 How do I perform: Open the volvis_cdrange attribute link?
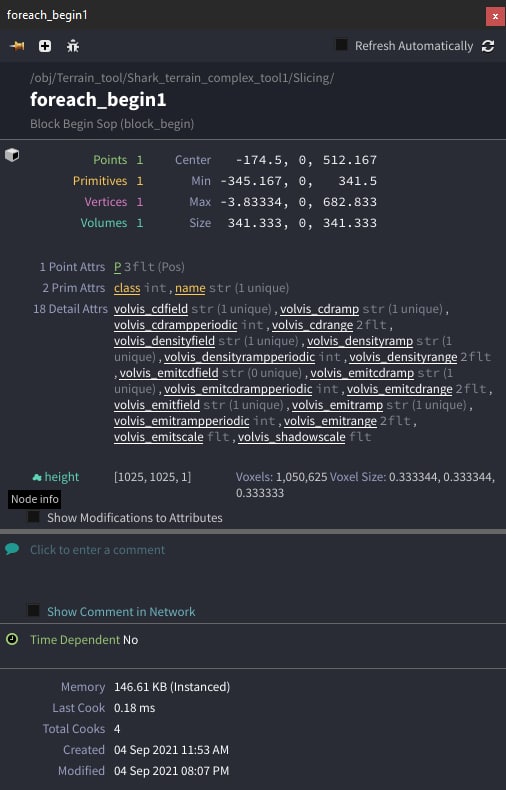[312, 325]
